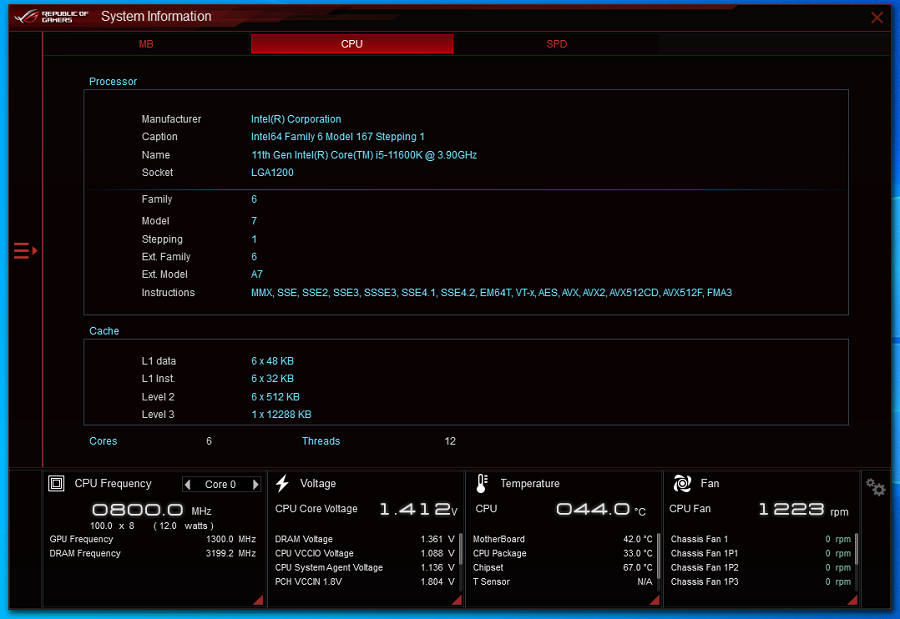Click the T Sensor row

(x=562, y=582)
